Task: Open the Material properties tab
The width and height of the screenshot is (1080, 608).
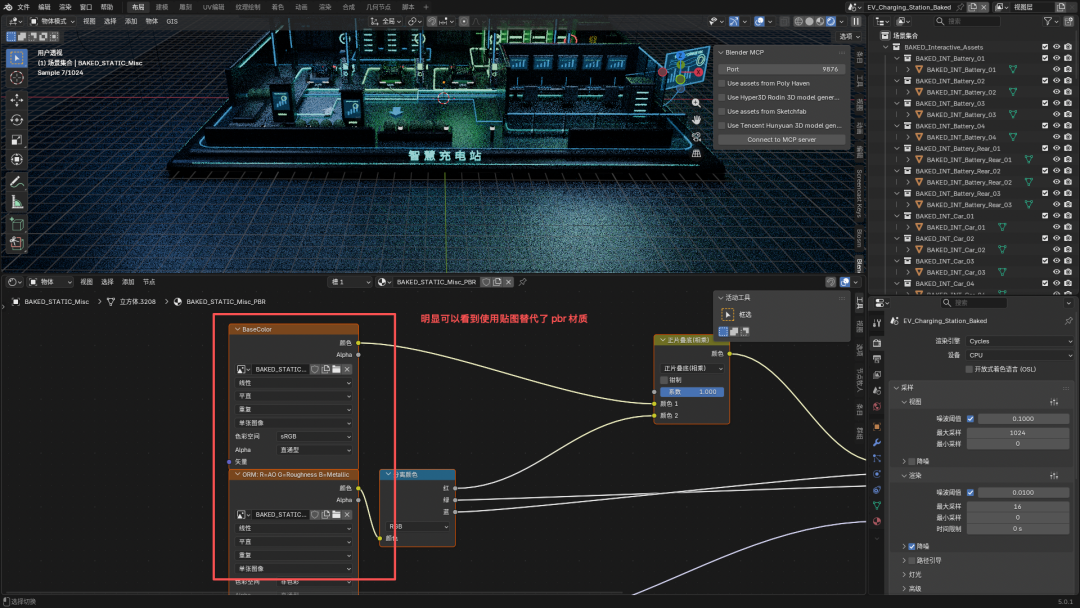Action: [877, 521]
